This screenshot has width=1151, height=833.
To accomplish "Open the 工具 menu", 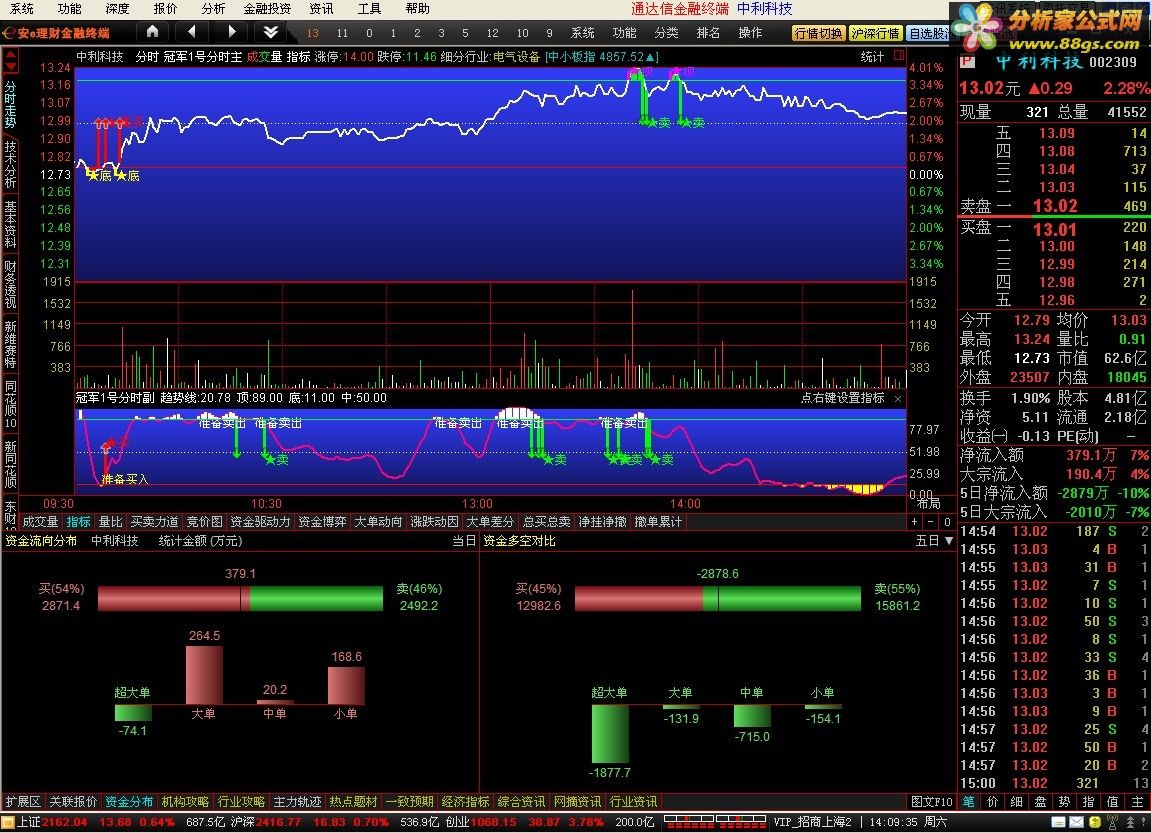I will click(x=369, y=9).
